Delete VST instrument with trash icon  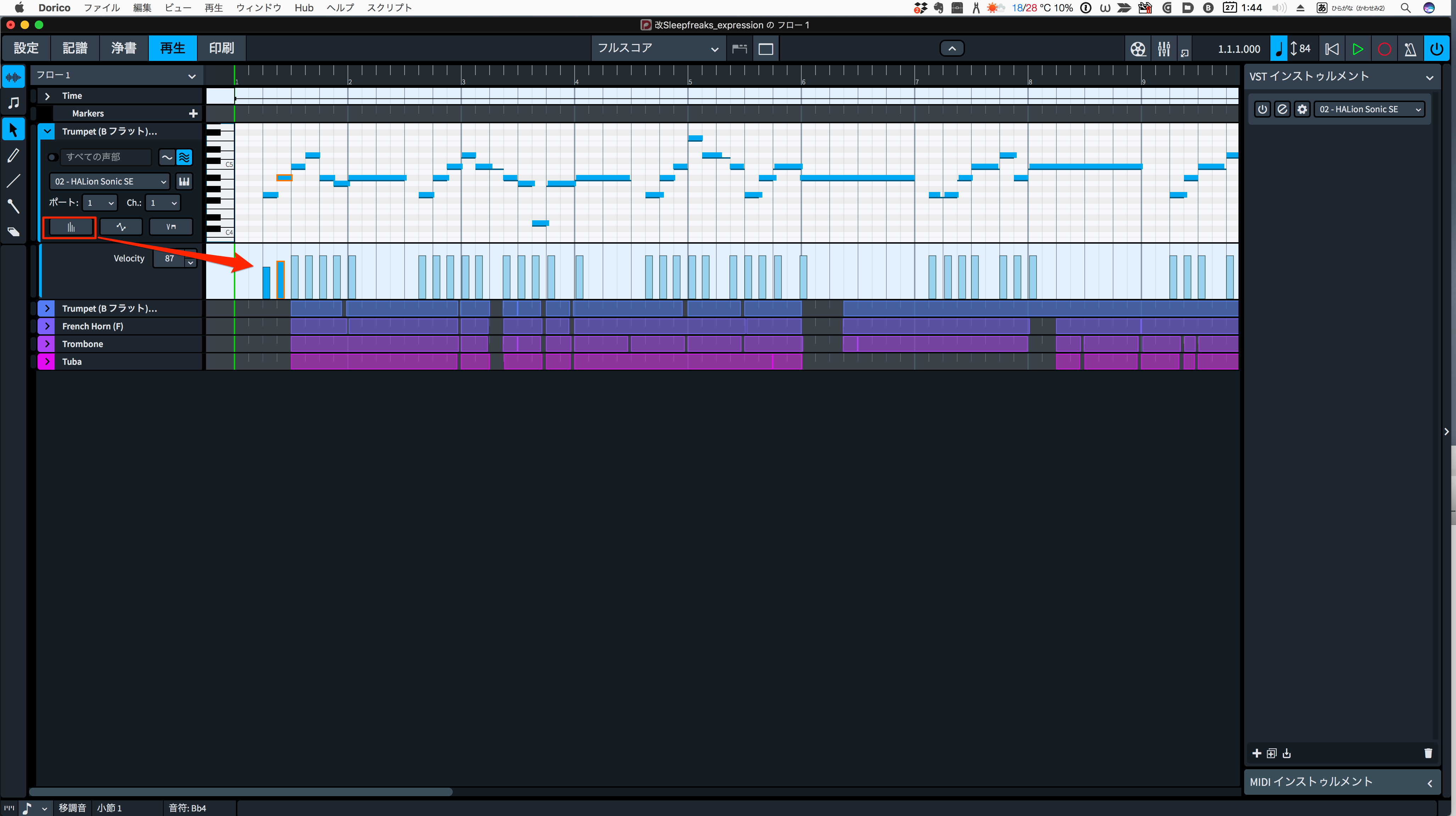pyautogui.click(x=1428, y=753)
